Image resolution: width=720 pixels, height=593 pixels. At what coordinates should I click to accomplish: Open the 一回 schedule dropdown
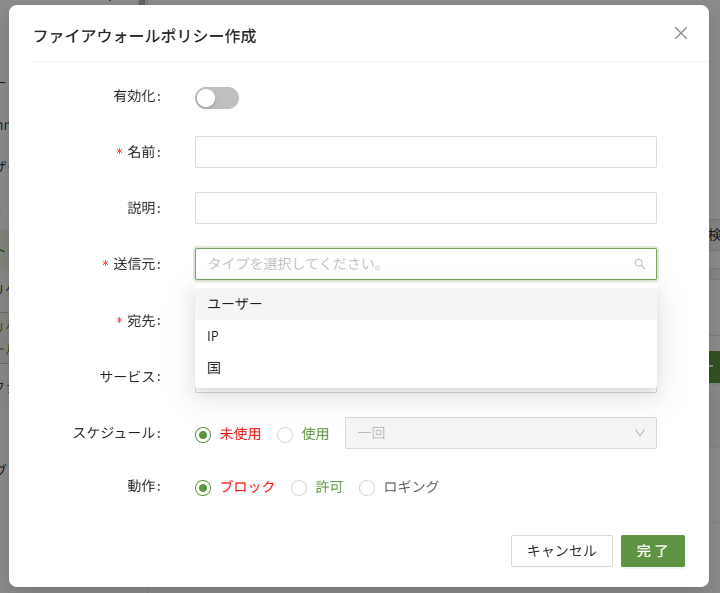pos(500,433)
